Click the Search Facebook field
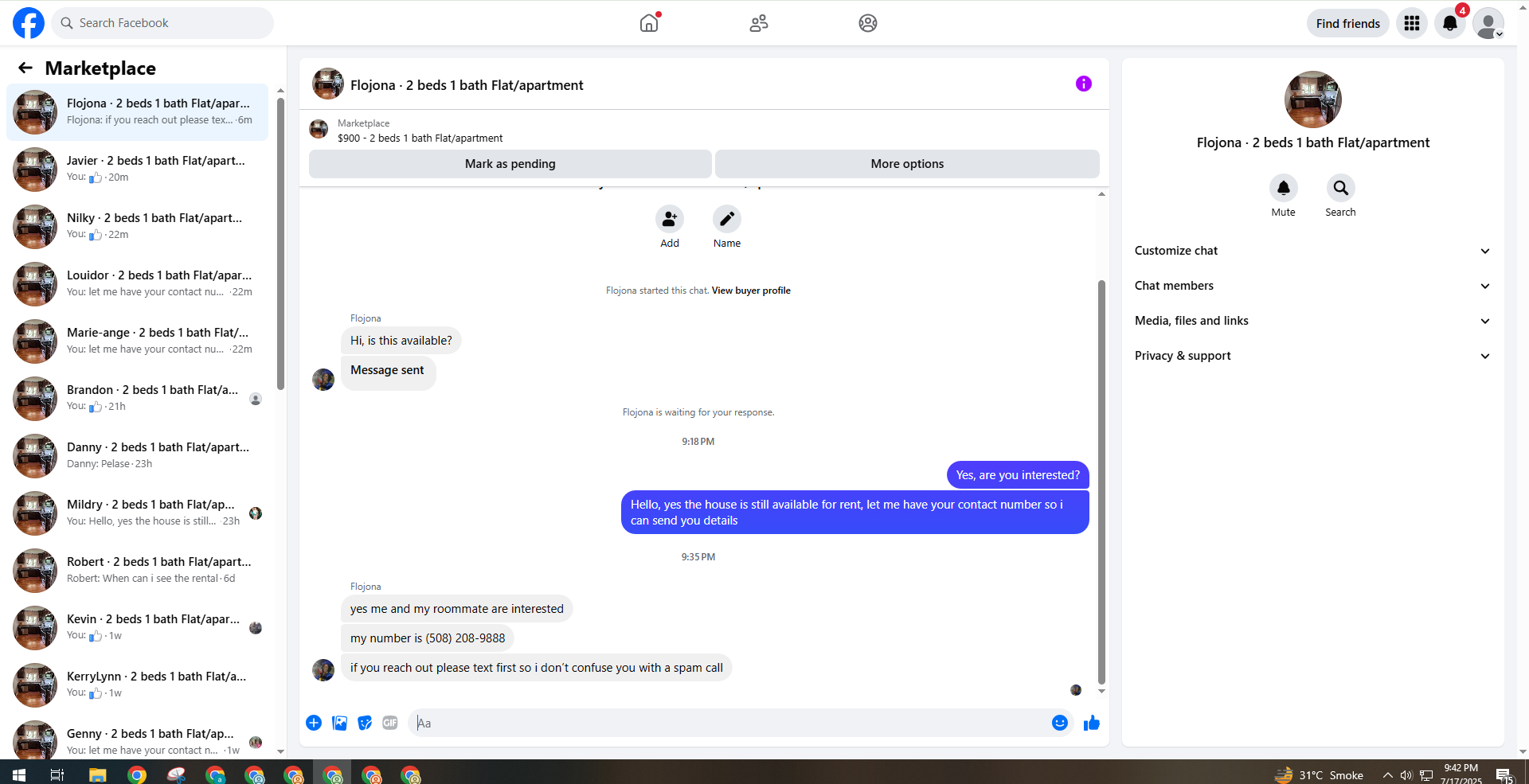 [162, 23]
